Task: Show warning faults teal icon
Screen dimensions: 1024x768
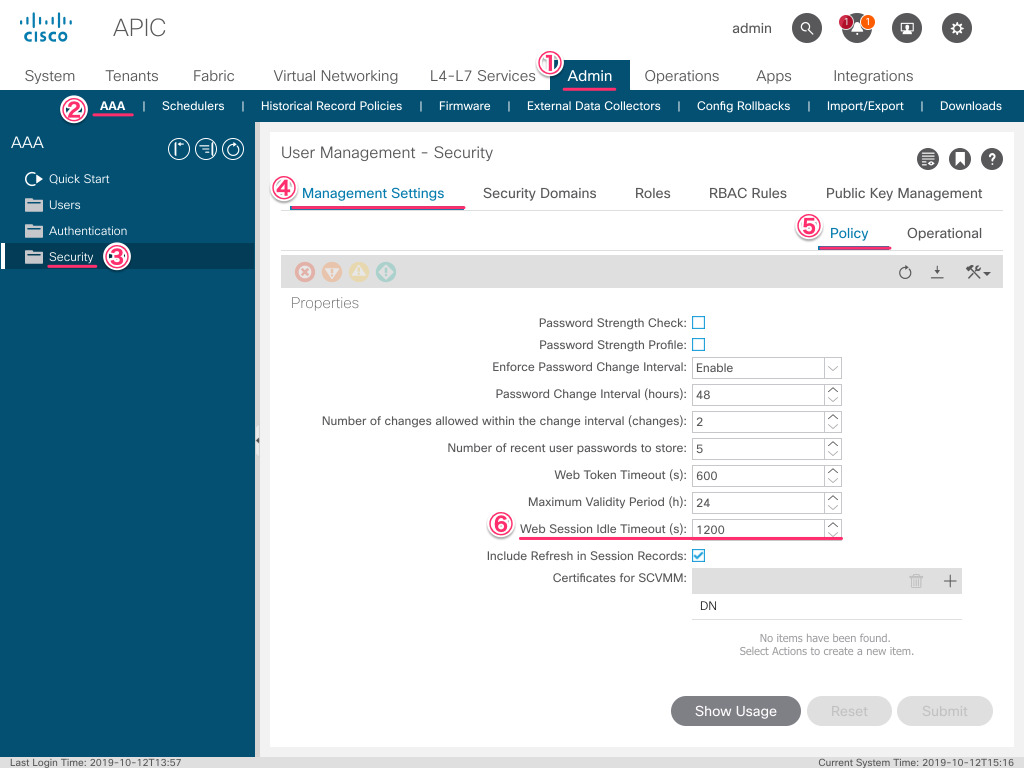Action: (x=386, y=272)
